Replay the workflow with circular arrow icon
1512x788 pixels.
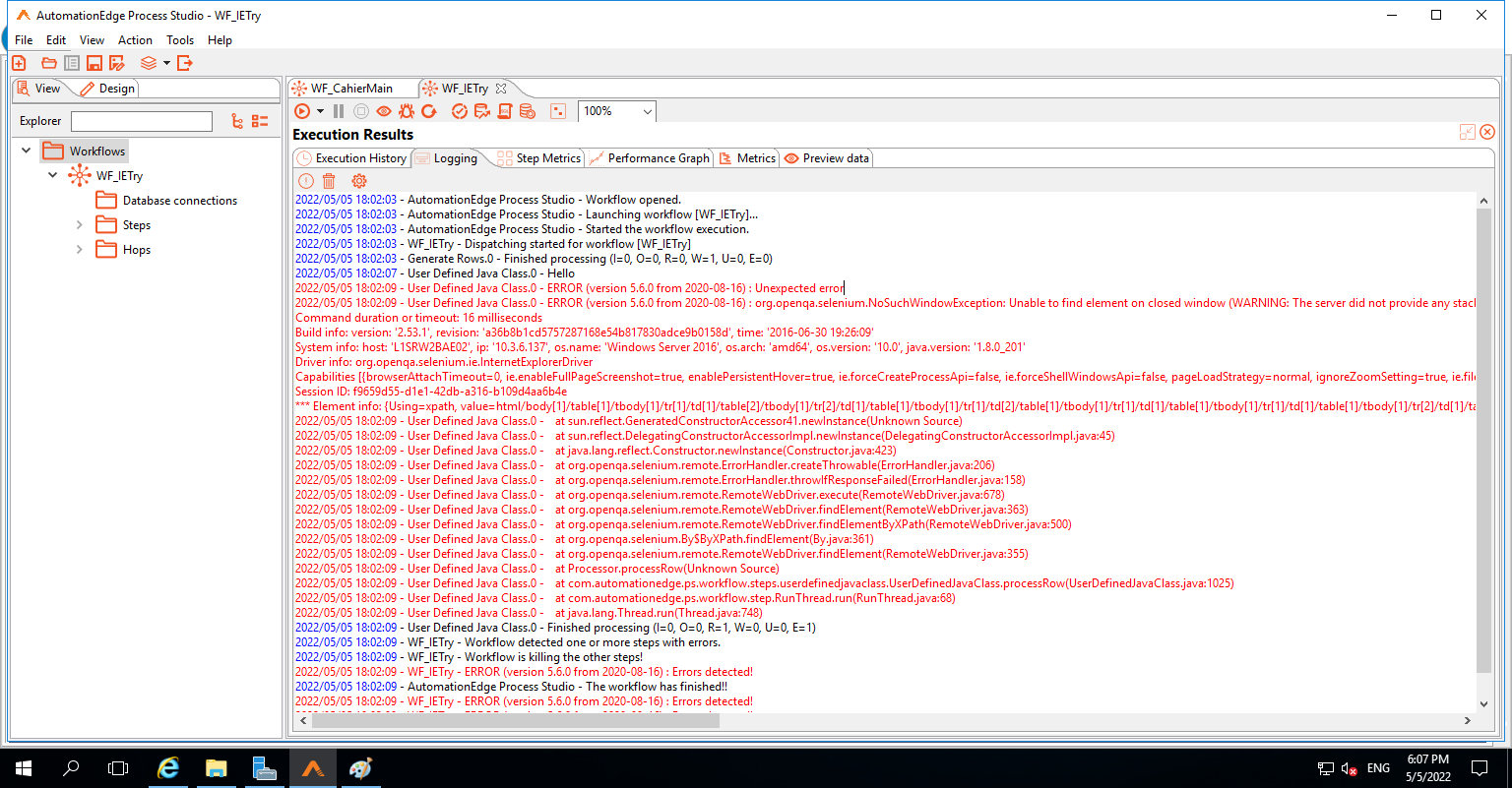[430, 111]
